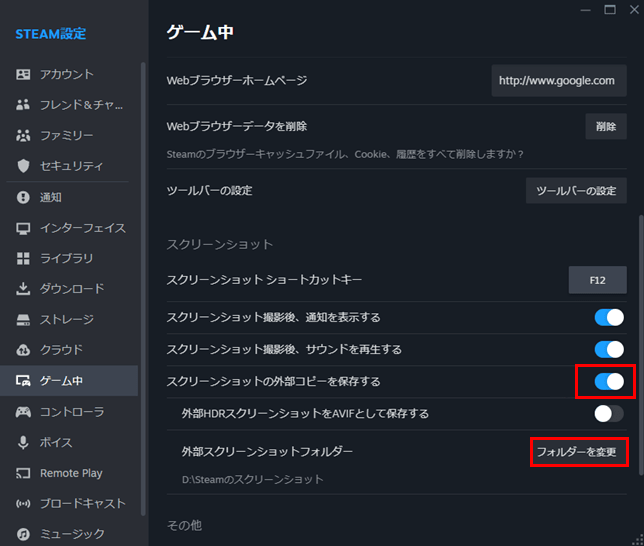Select ストレージ in the sidebar

69,319
